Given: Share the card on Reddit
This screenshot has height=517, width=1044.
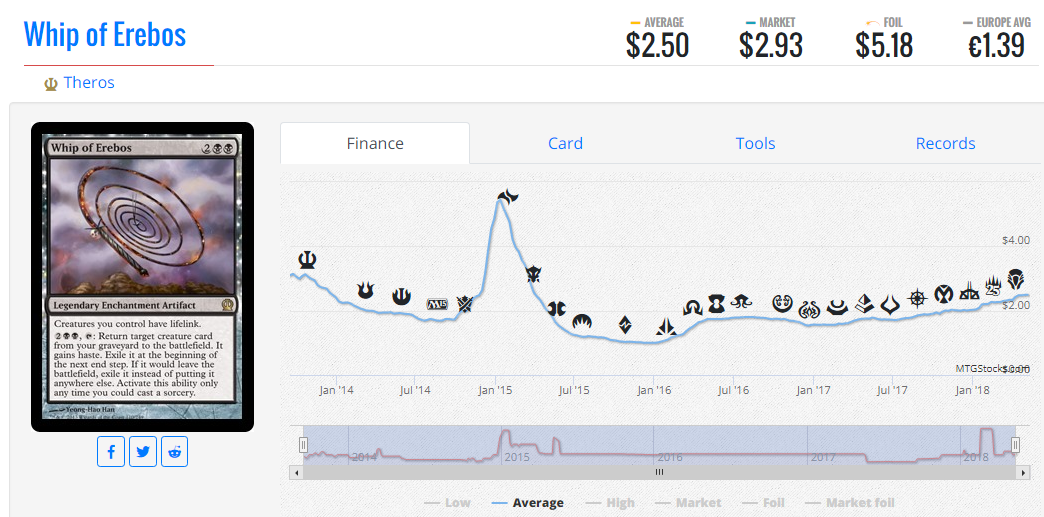Looking at the screenshot, I should [175, 452].
